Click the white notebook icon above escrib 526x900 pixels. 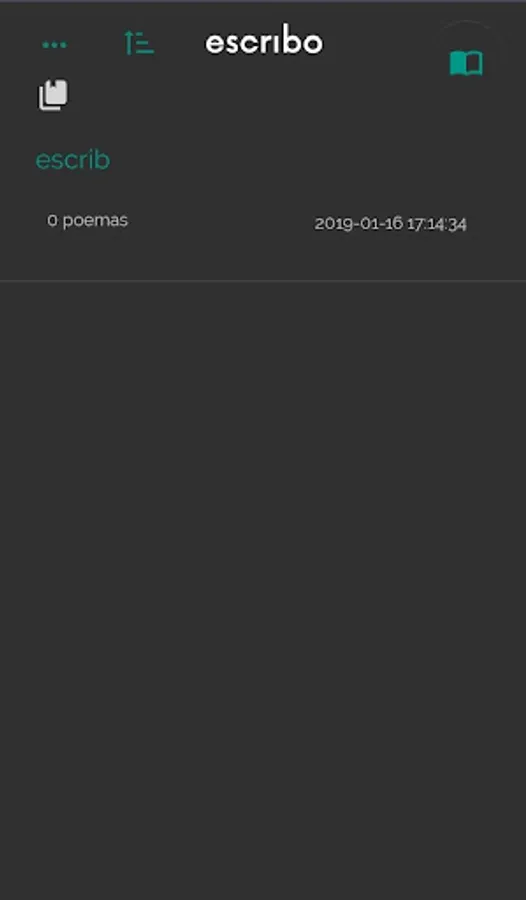coord(53,95)
